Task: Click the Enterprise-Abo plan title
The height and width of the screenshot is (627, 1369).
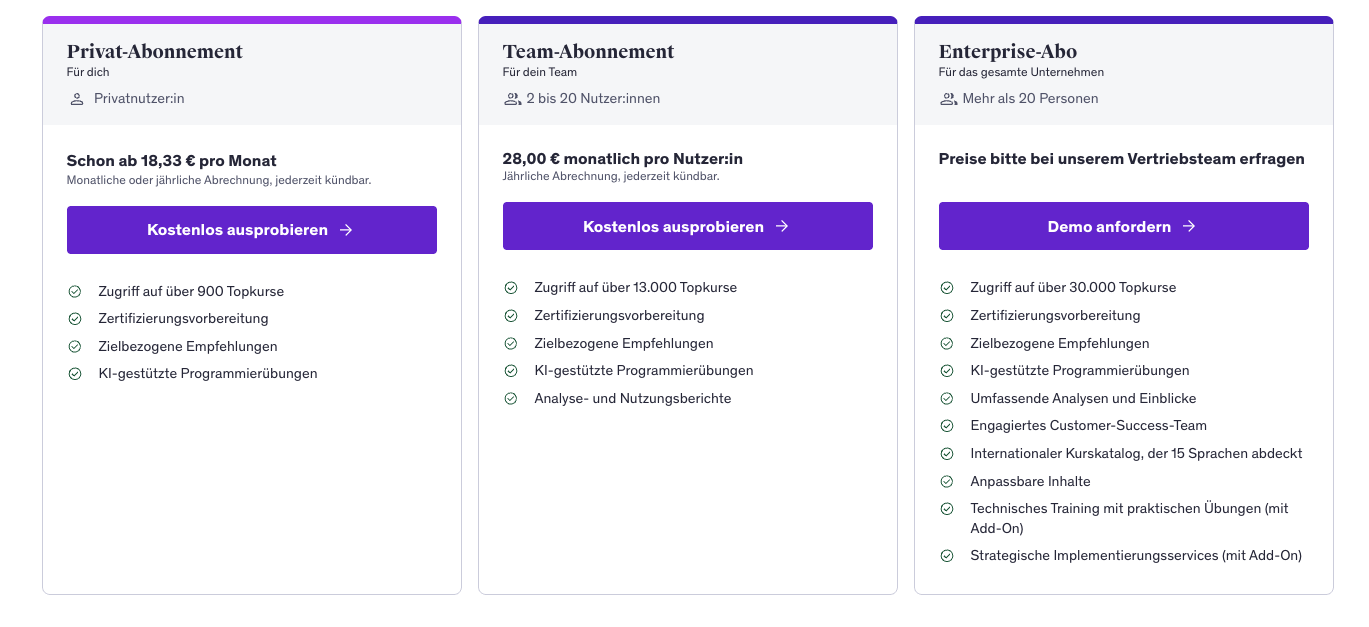Action: pos(1007,52)
